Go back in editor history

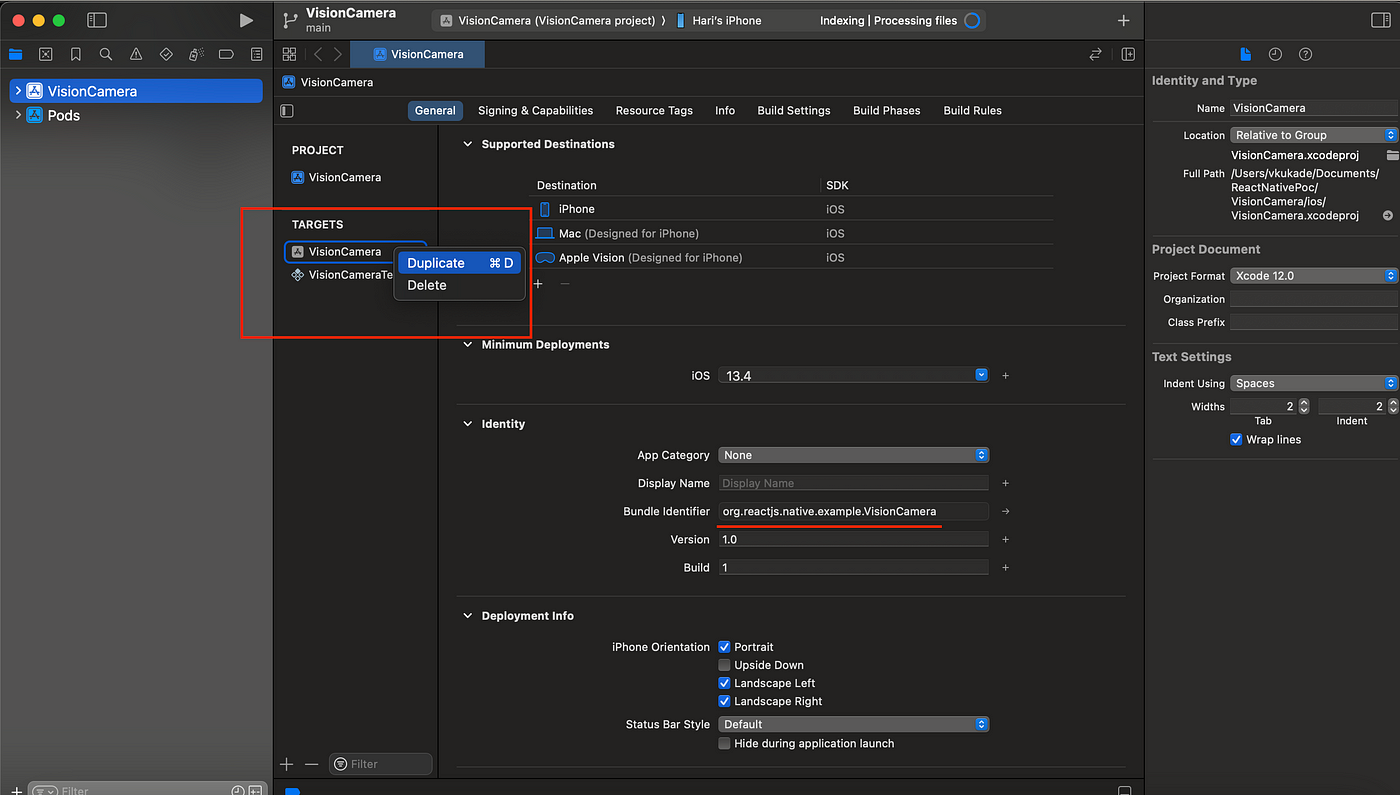tap(318, 54)
